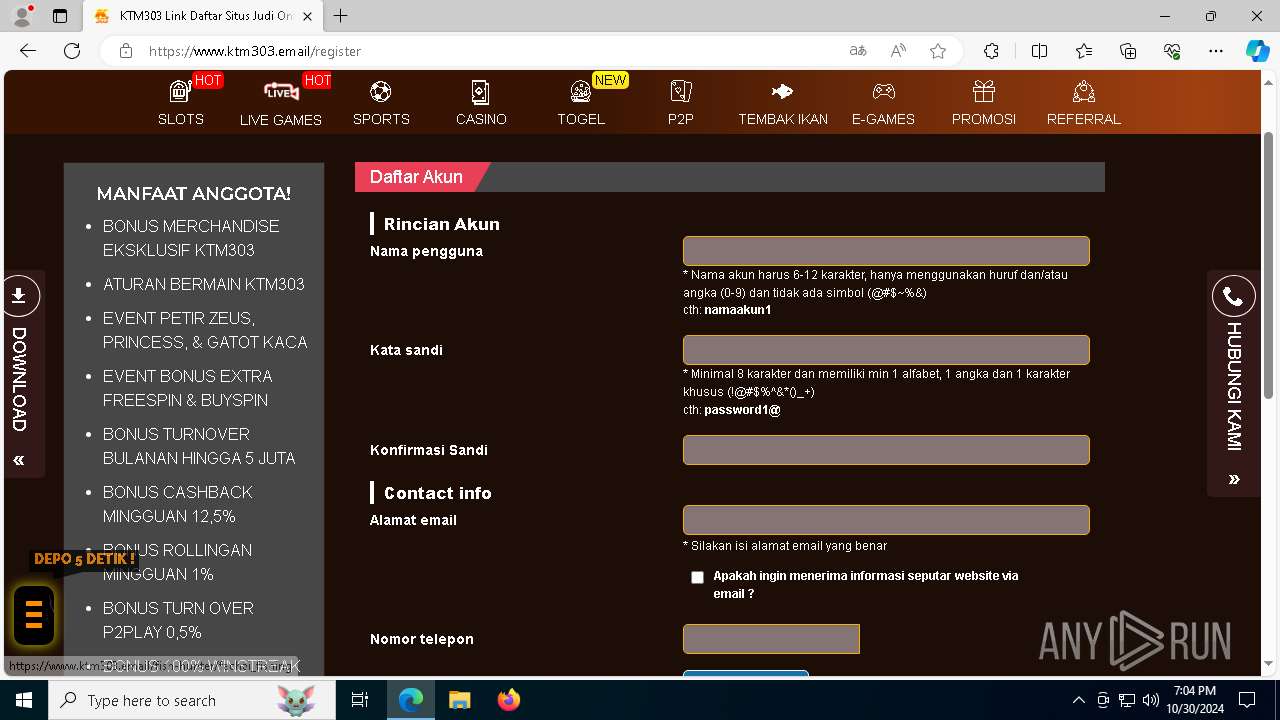Image resolution: width=1280 pixels, height=720 pixels.
Task: Click the TOGEL menu label
Action: [x=581, y=119]
